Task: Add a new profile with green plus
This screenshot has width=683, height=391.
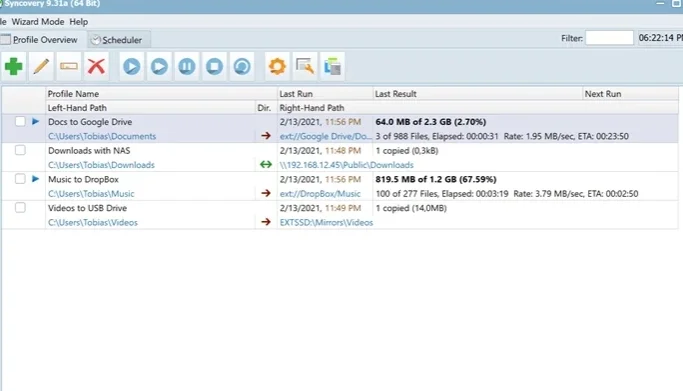Action: [x=14, y=67]
